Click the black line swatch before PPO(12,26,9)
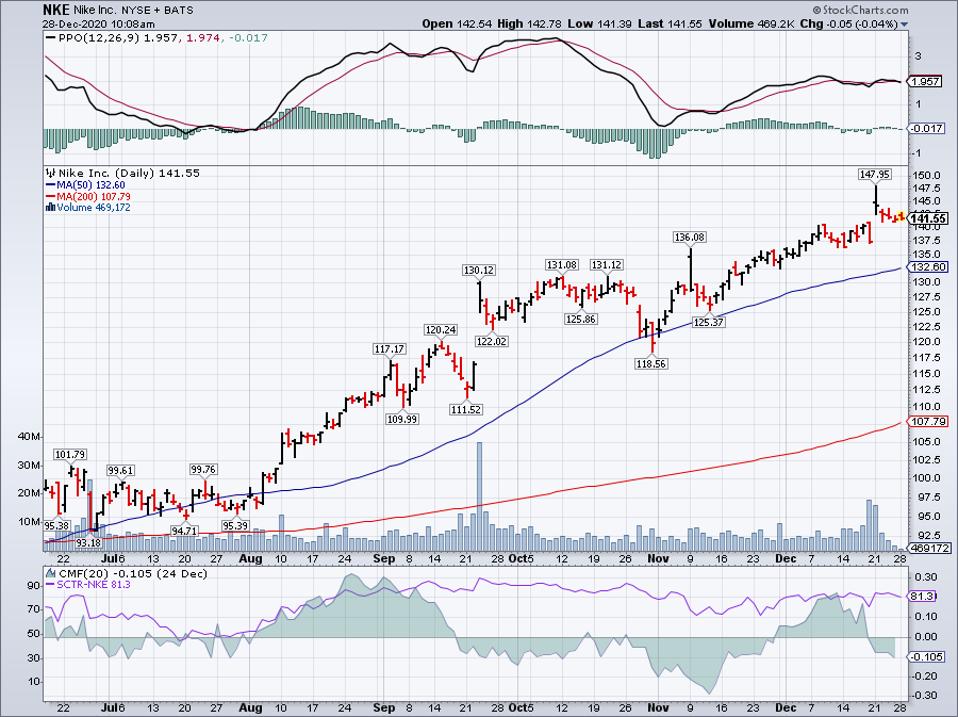Viewport: 958px width, 717px height. [51, 38]
